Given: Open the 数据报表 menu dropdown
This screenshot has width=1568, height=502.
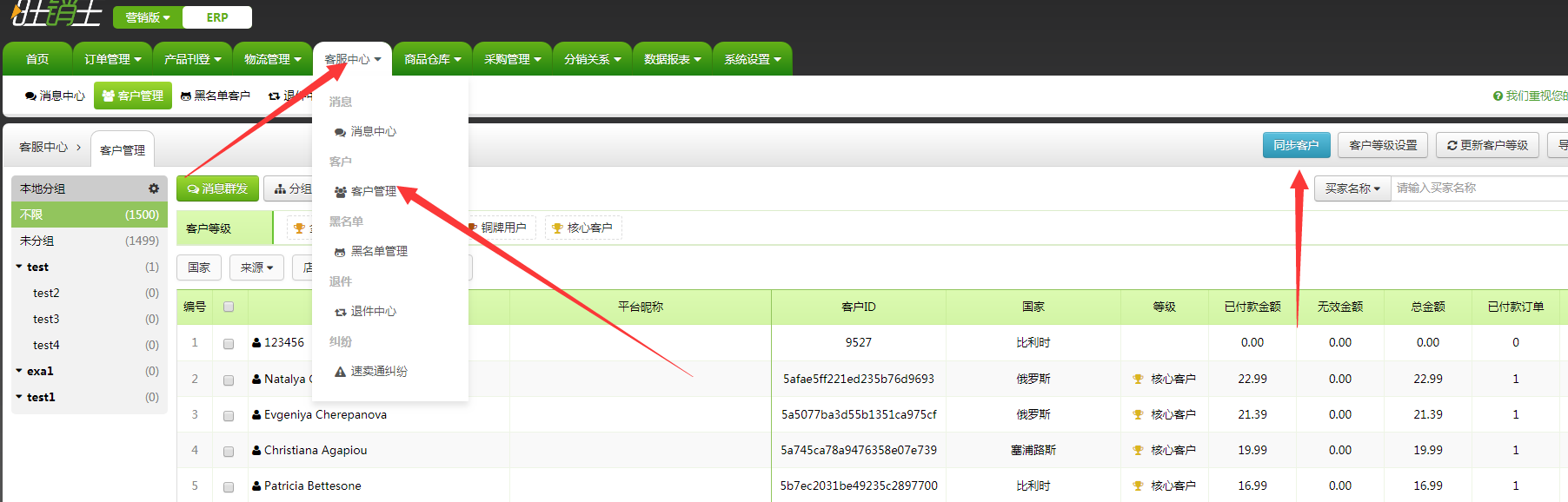Looking at the screenshot, I should point(672,59).
